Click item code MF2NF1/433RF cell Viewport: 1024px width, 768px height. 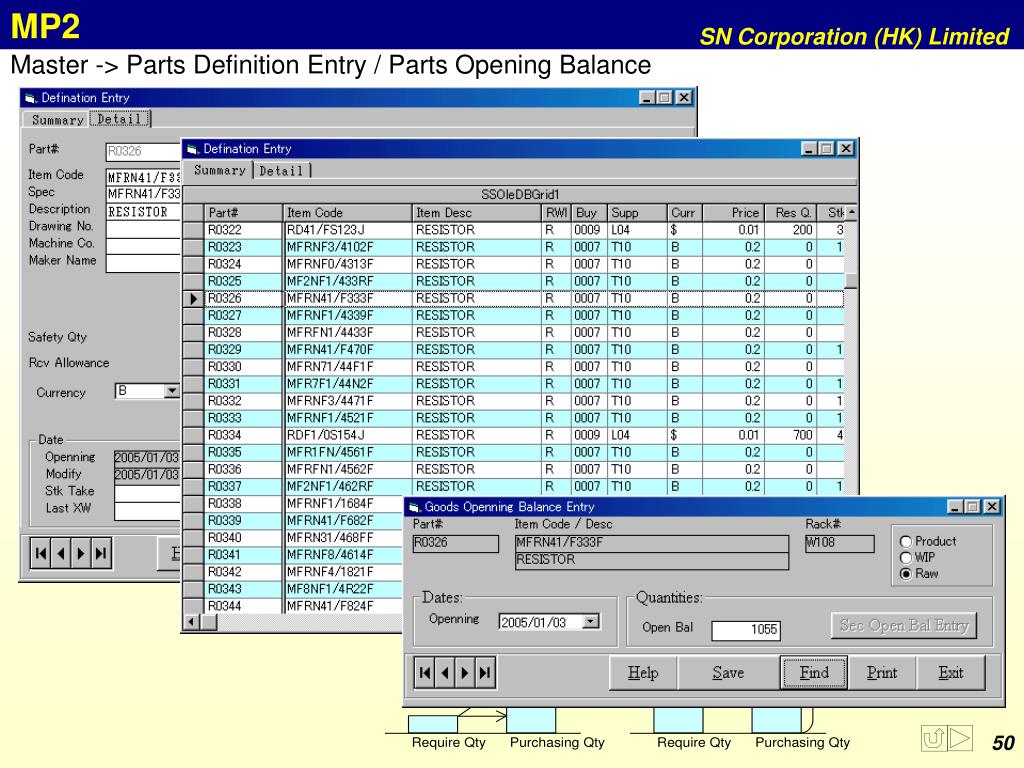[x=348, y=281]
